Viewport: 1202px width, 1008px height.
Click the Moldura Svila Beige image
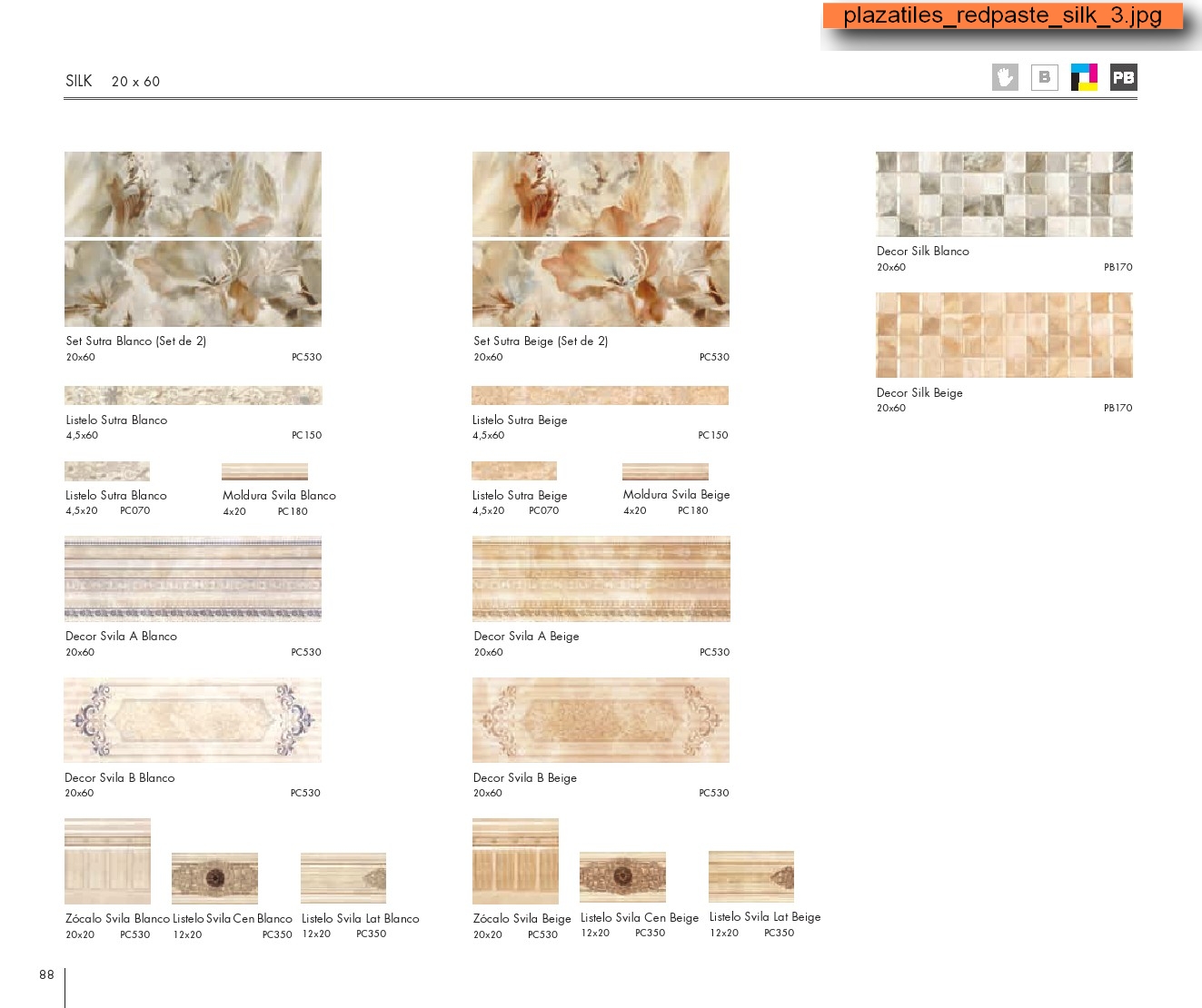665,472
